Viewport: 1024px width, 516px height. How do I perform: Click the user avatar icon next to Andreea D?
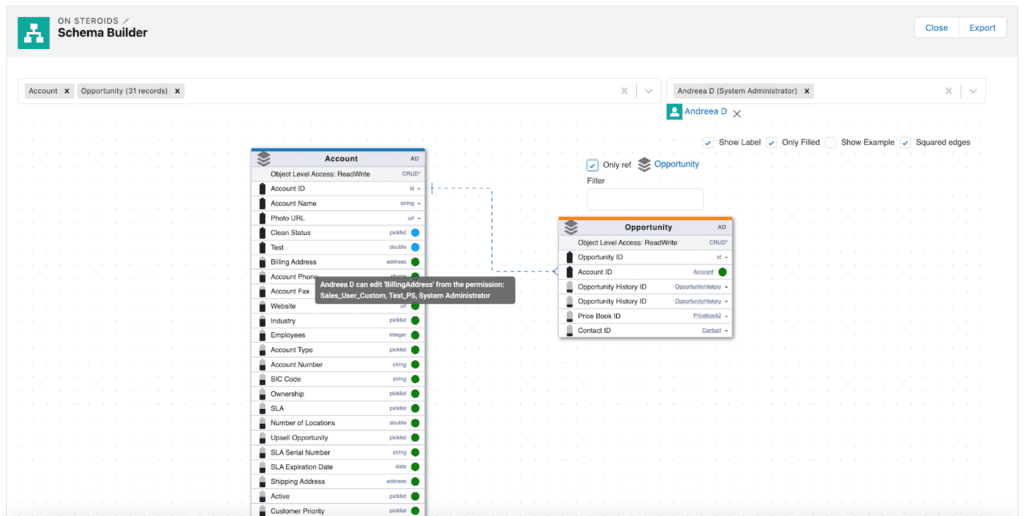coord(674,112)
